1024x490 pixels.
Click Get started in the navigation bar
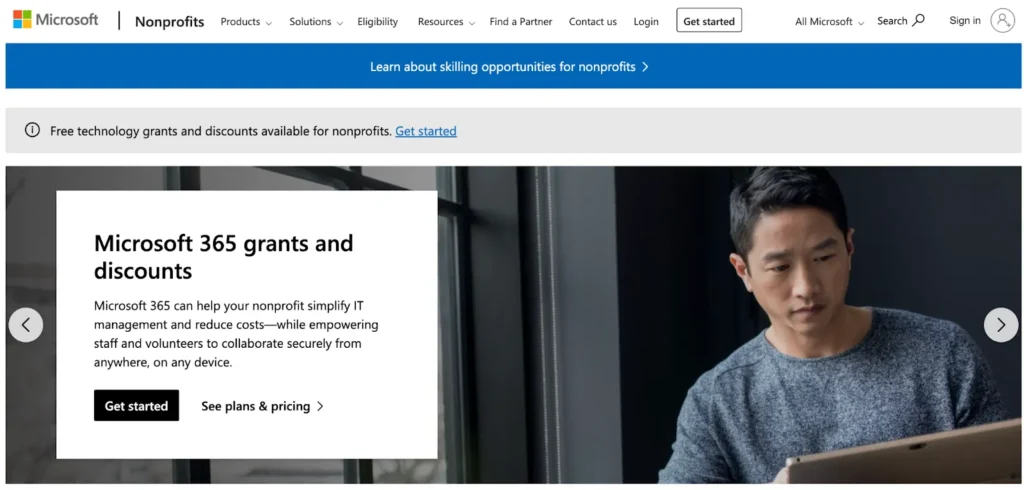[709, 21]
